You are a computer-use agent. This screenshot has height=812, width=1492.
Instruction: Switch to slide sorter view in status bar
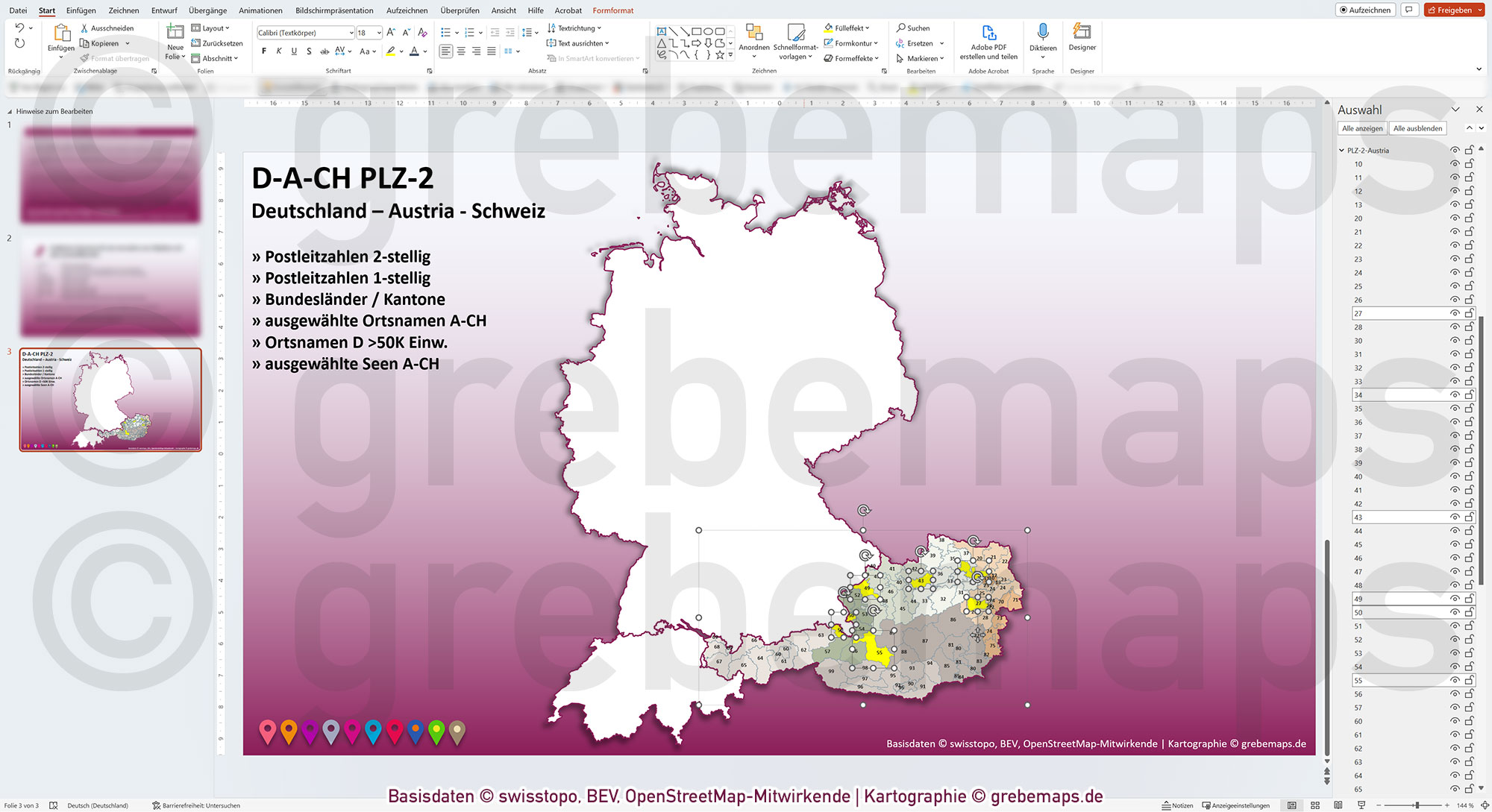point(1316,805)
